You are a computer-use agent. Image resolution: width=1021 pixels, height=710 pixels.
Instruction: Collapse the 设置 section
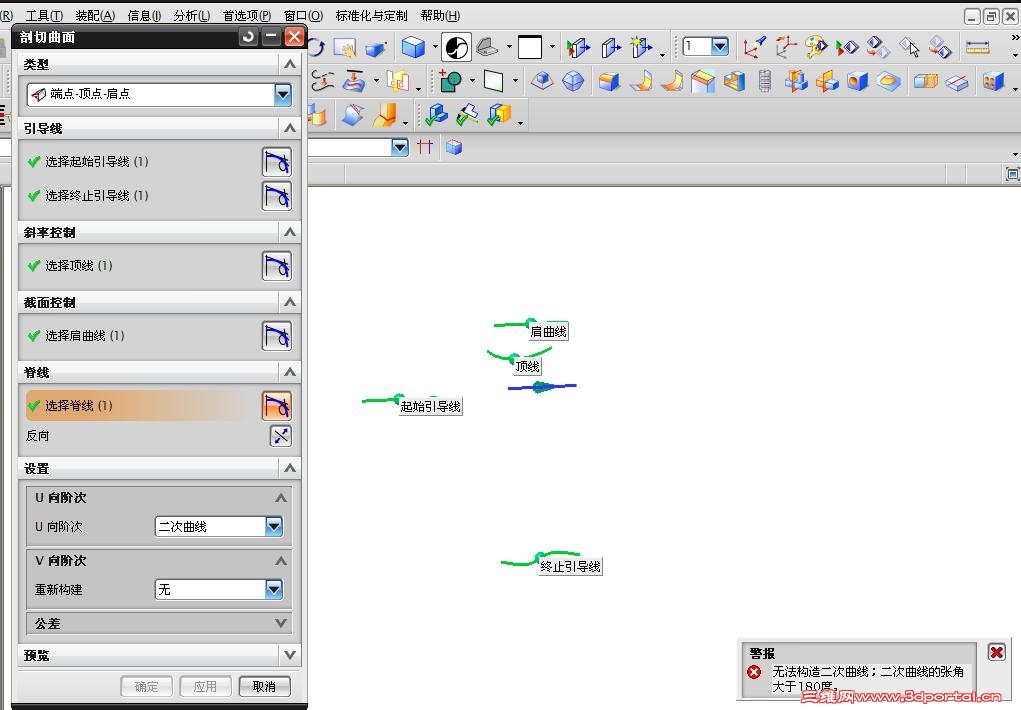290,468
